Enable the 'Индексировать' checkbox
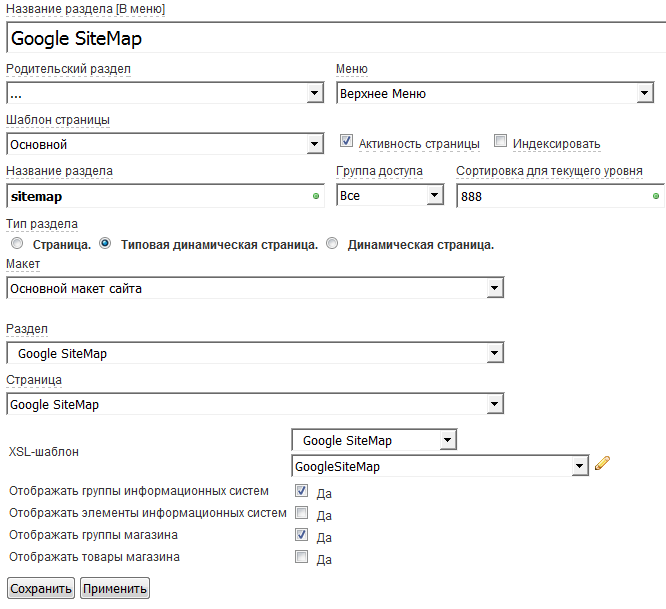The width and height of the screenshot is (666, 609). coord(501,142)
